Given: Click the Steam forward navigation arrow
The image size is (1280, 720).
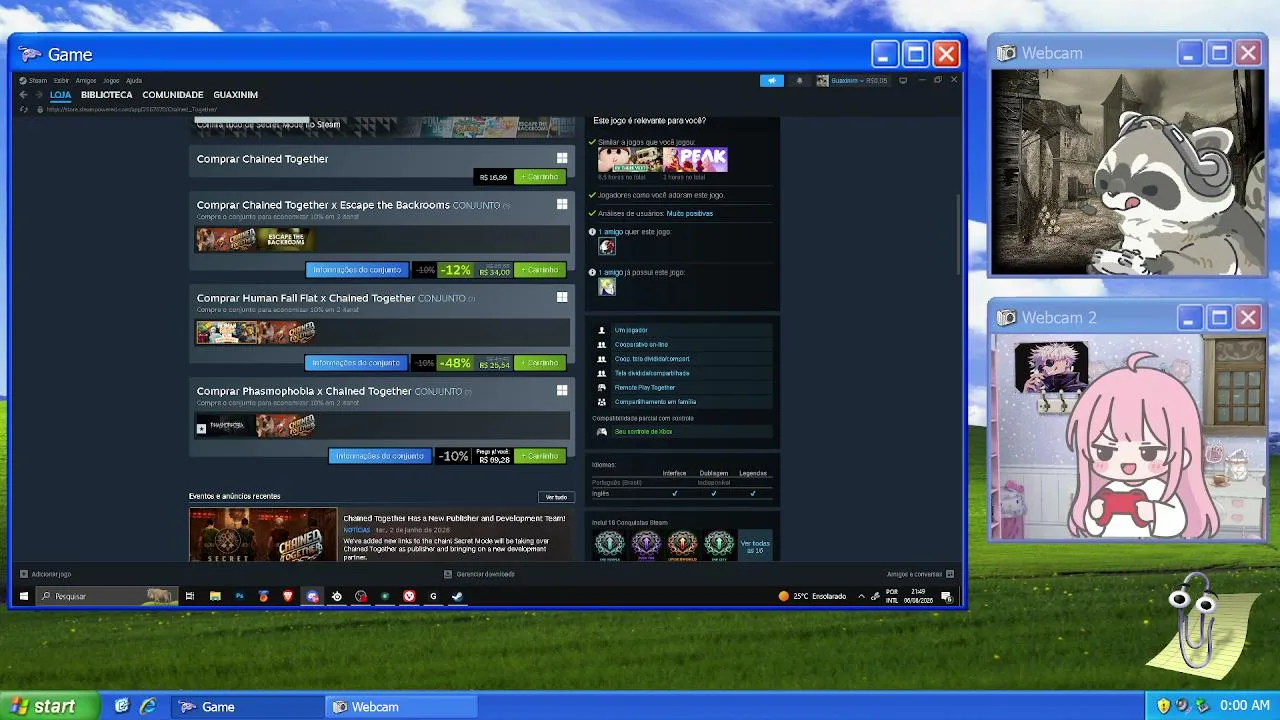Looking at the screenshot, I should pos(37,95).
